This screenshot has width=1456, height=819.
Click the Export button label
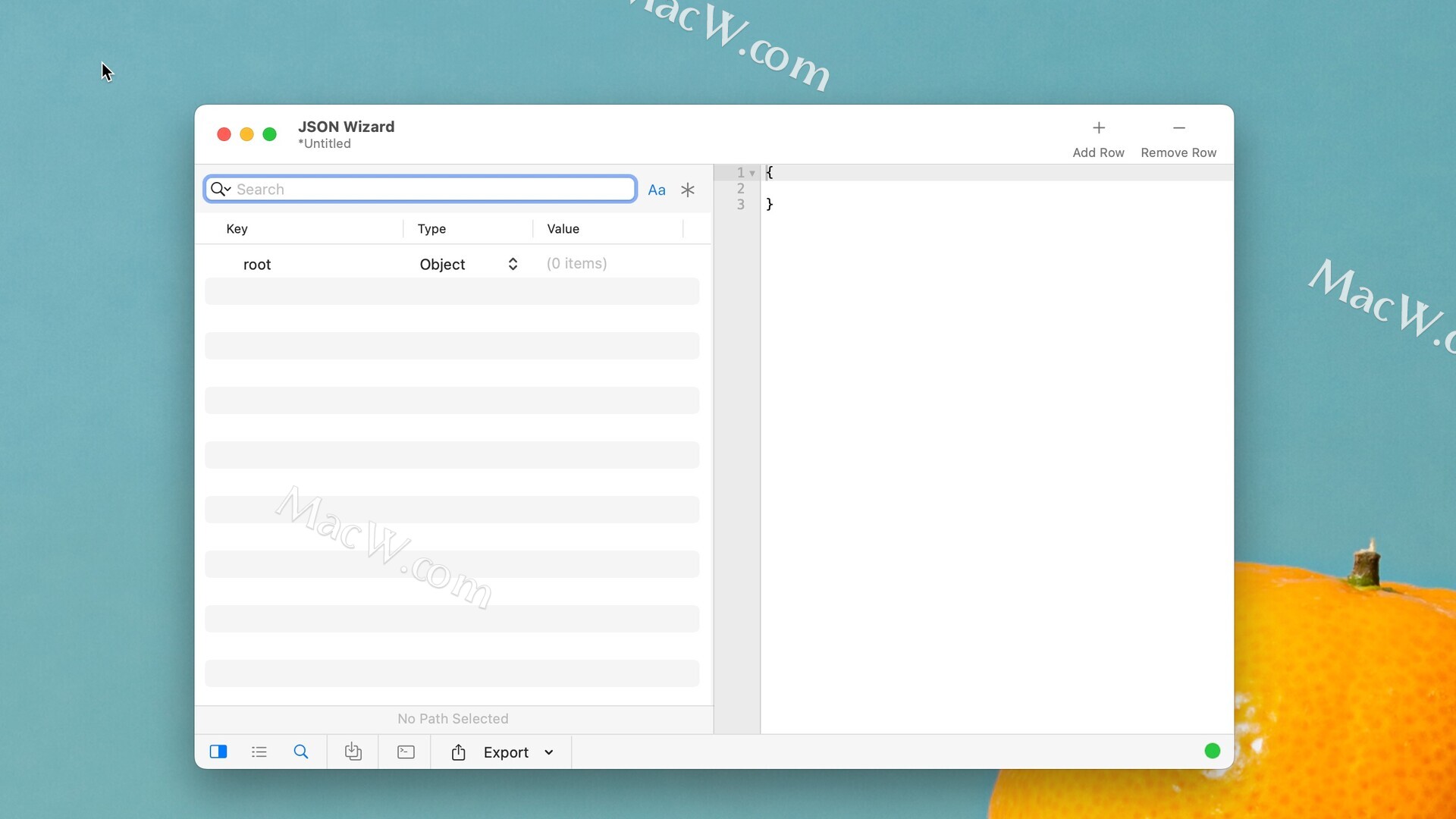pyautogui.click(x=506, y=752)
